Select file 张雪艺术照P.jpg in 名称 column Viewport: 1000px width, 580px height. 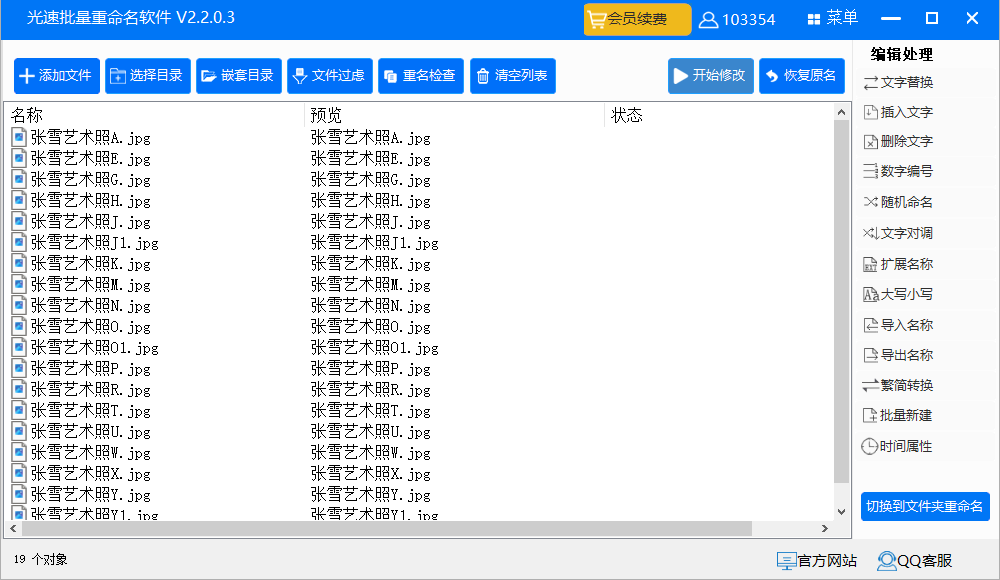click(91, 369)
